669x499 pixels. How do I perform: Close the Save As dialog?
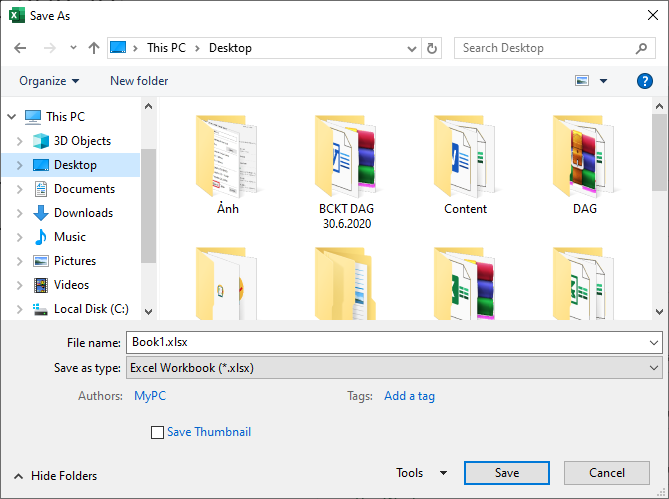pos(653,15)
